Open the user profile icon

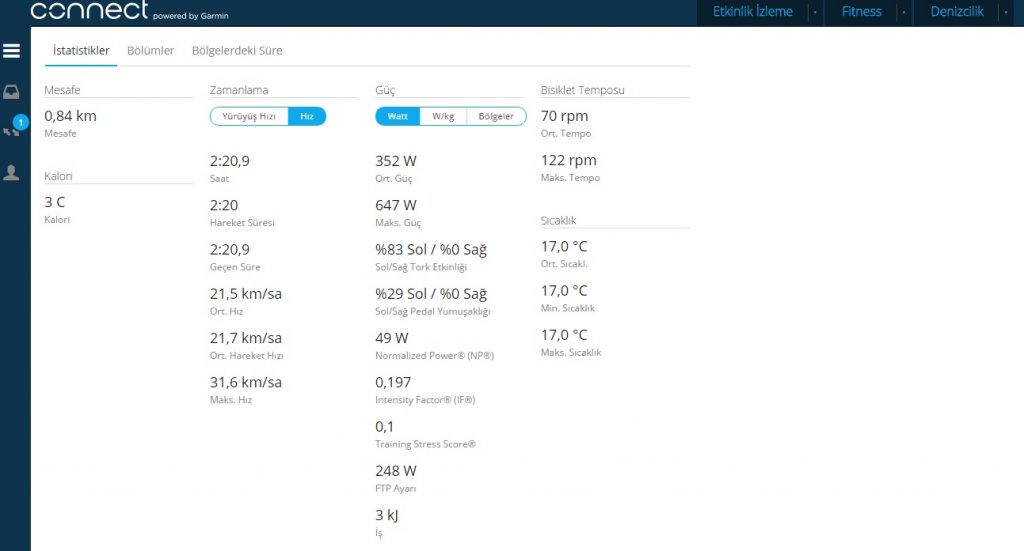tap(12, 172)
